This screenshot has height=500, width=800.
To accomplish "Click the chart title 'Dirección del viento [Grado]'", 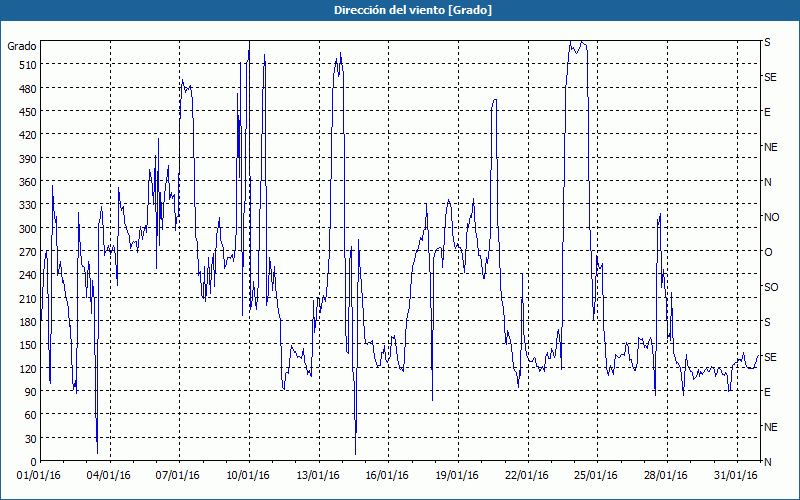I will coord(413,10).
